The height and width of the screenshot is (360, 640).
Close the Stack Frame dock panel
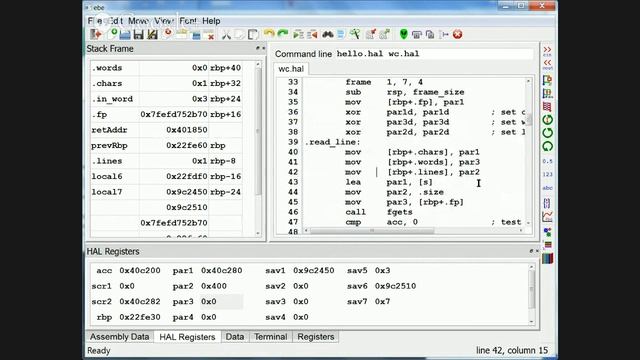[263, 48]
